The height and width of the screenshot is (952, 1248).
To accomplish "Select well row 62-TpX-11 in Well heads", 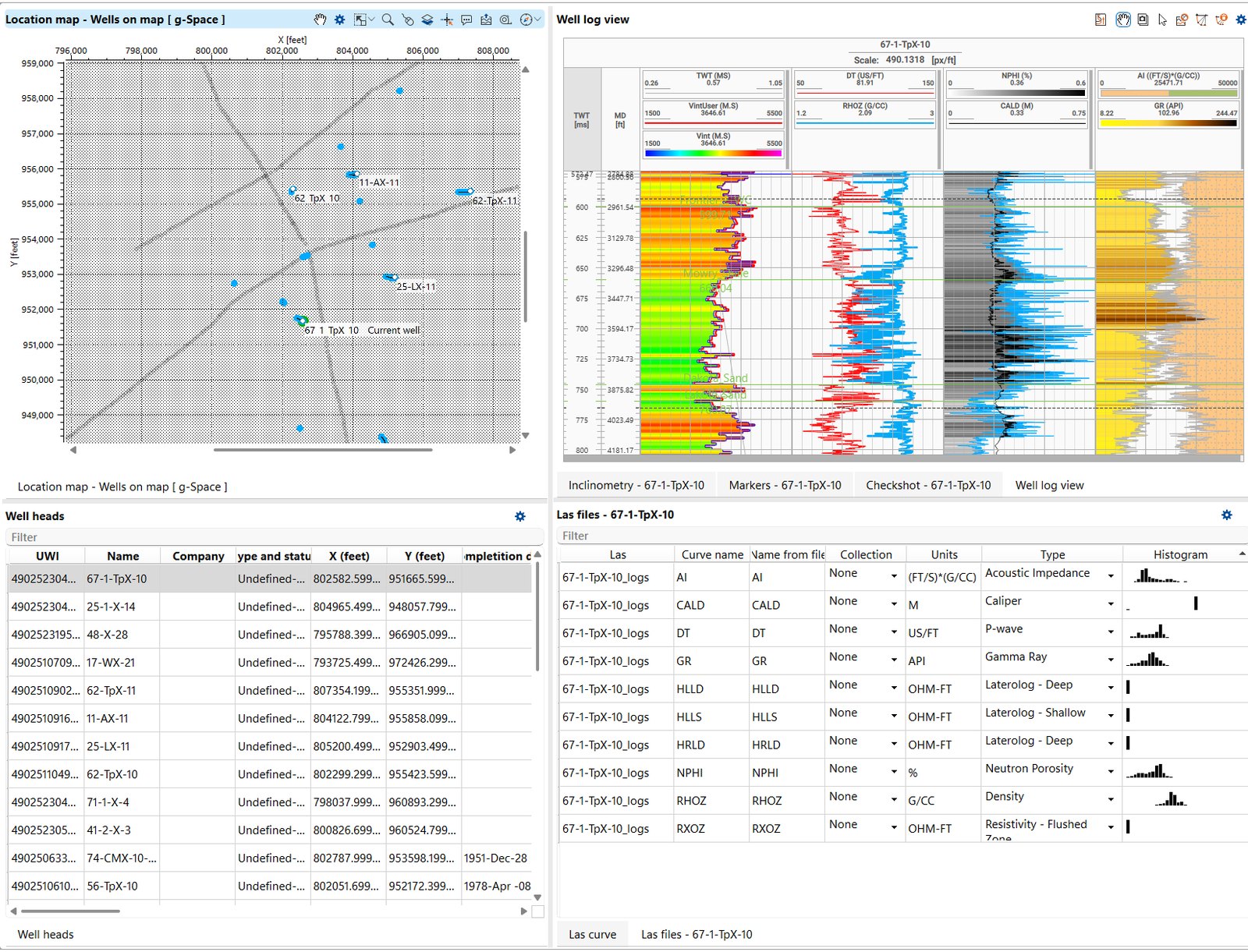I will [270, 690].
